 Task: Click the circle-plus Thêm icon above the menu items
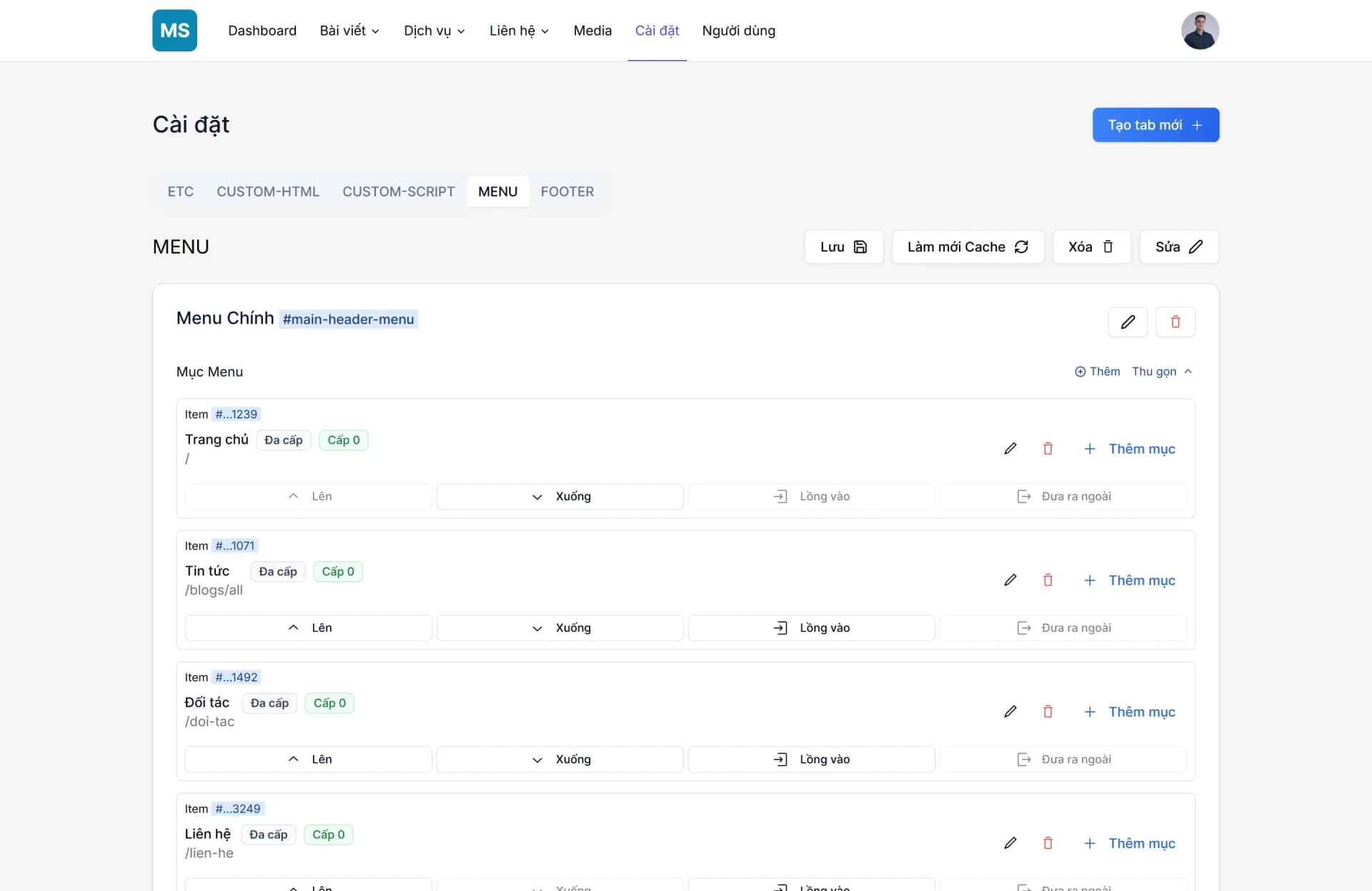(1079, 372)
